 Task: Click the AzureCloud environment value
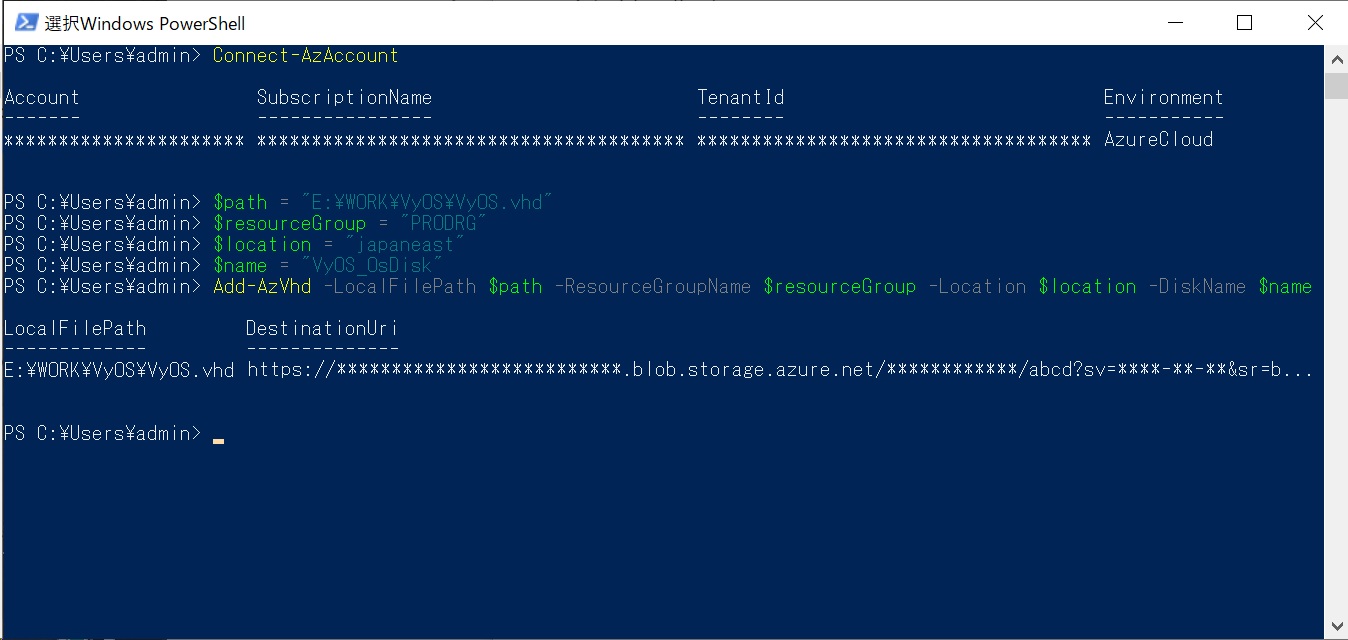(1158, 140)
